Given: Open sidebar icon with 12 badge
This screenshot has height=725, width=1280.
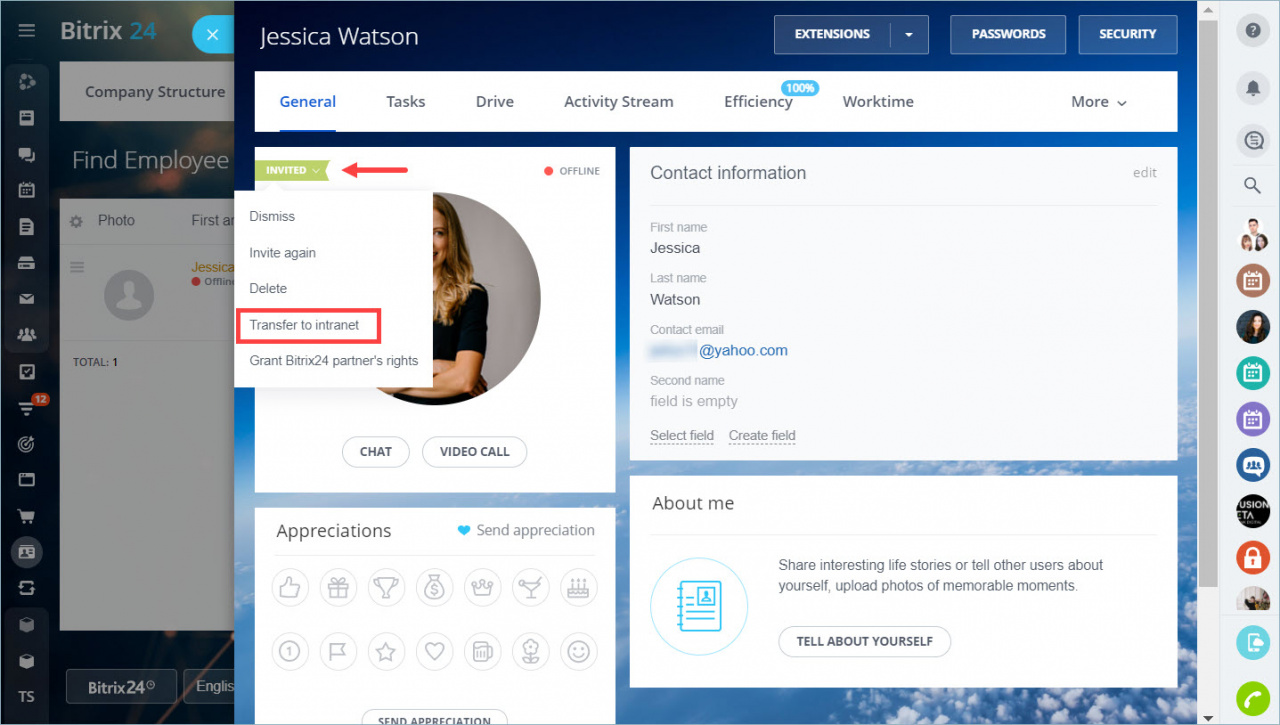Looking at the screenshot, I should click(x=27, y=408).
